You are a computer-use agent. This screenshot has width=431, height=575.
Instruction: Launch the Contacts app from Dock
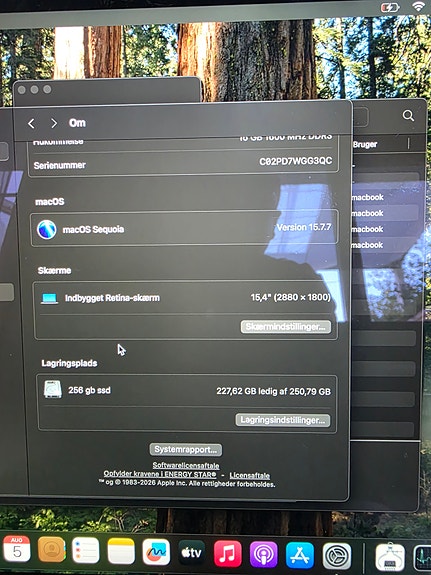pyautogui.click(x=51, y=549)
